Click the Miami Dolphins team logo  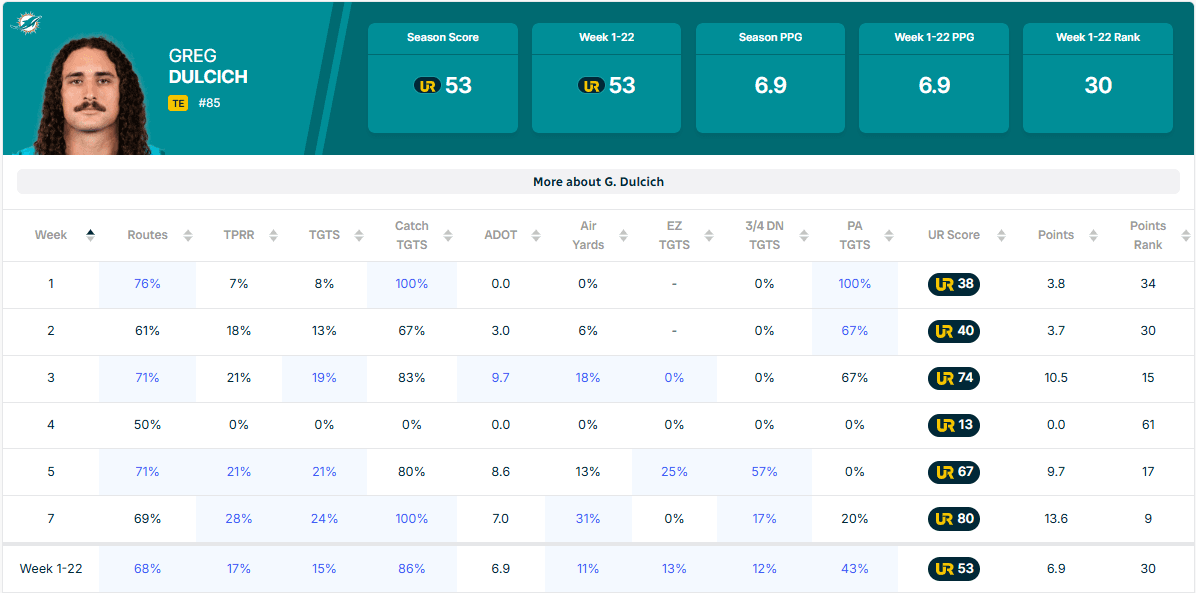coord(26,23)
